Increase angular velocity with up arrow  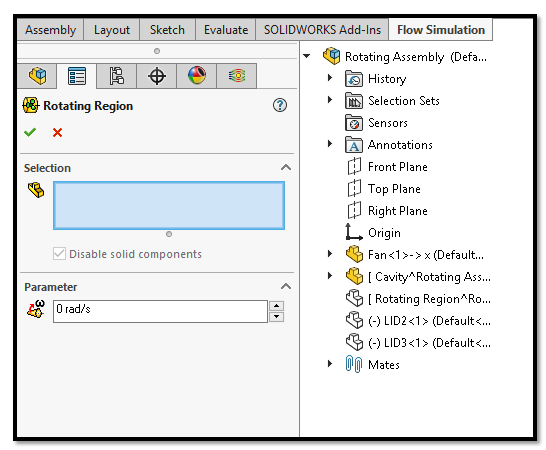[x=276, y=306]
